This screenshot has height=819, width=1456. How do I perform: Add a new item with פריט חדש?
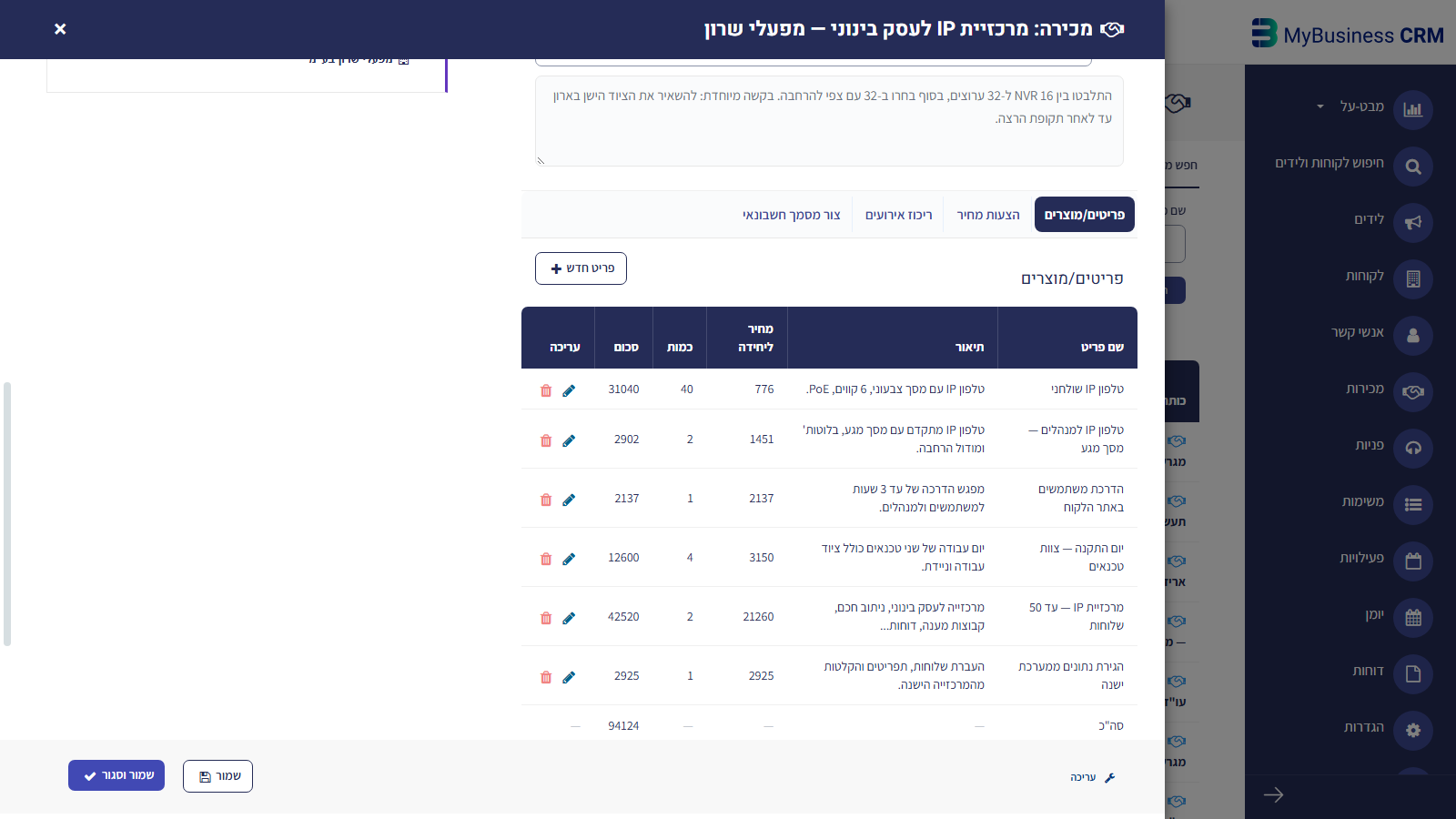click(581, 268)
